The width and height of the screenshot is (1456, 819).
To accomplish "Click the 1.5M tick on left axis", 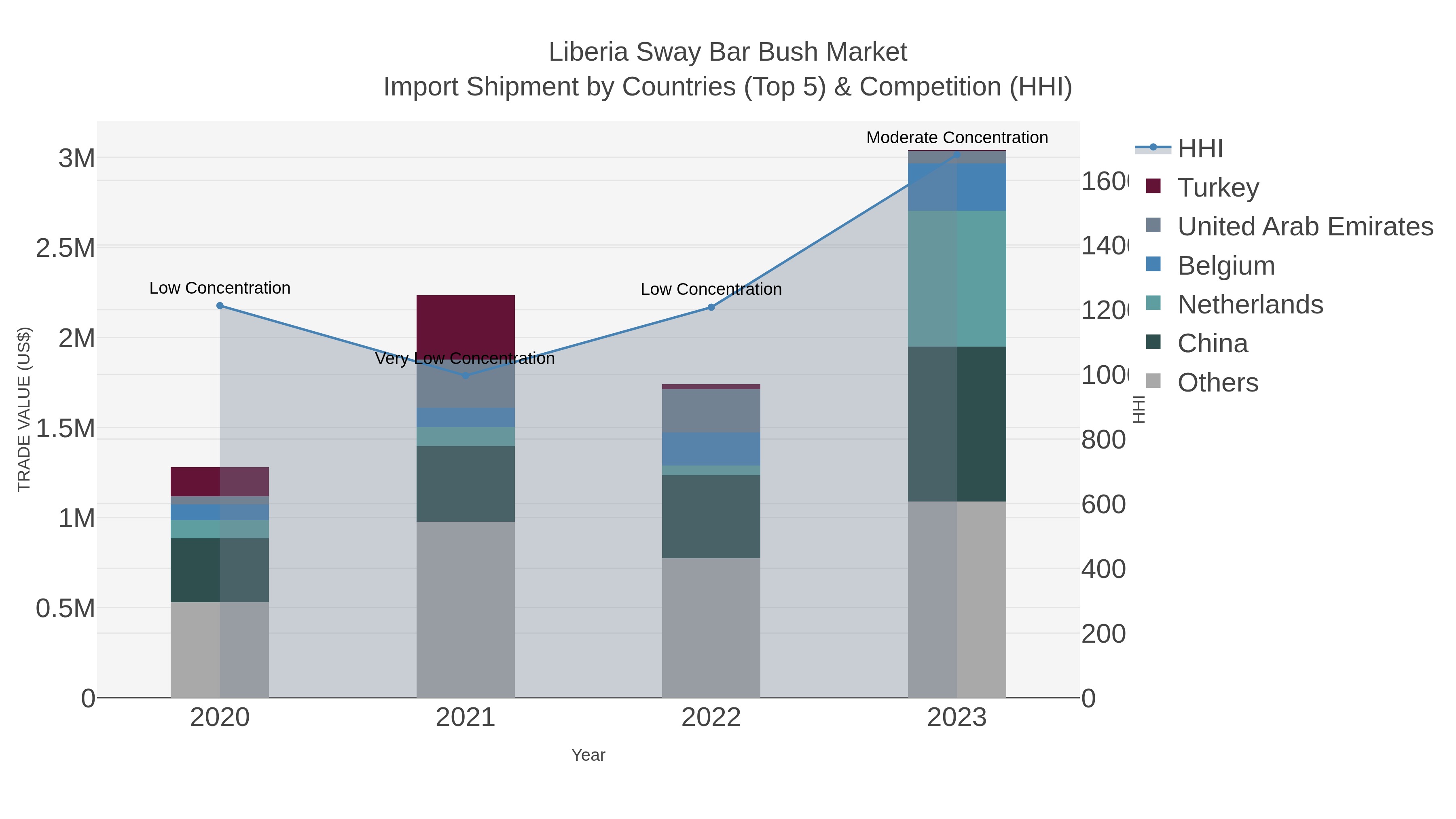I will (66, 428).
